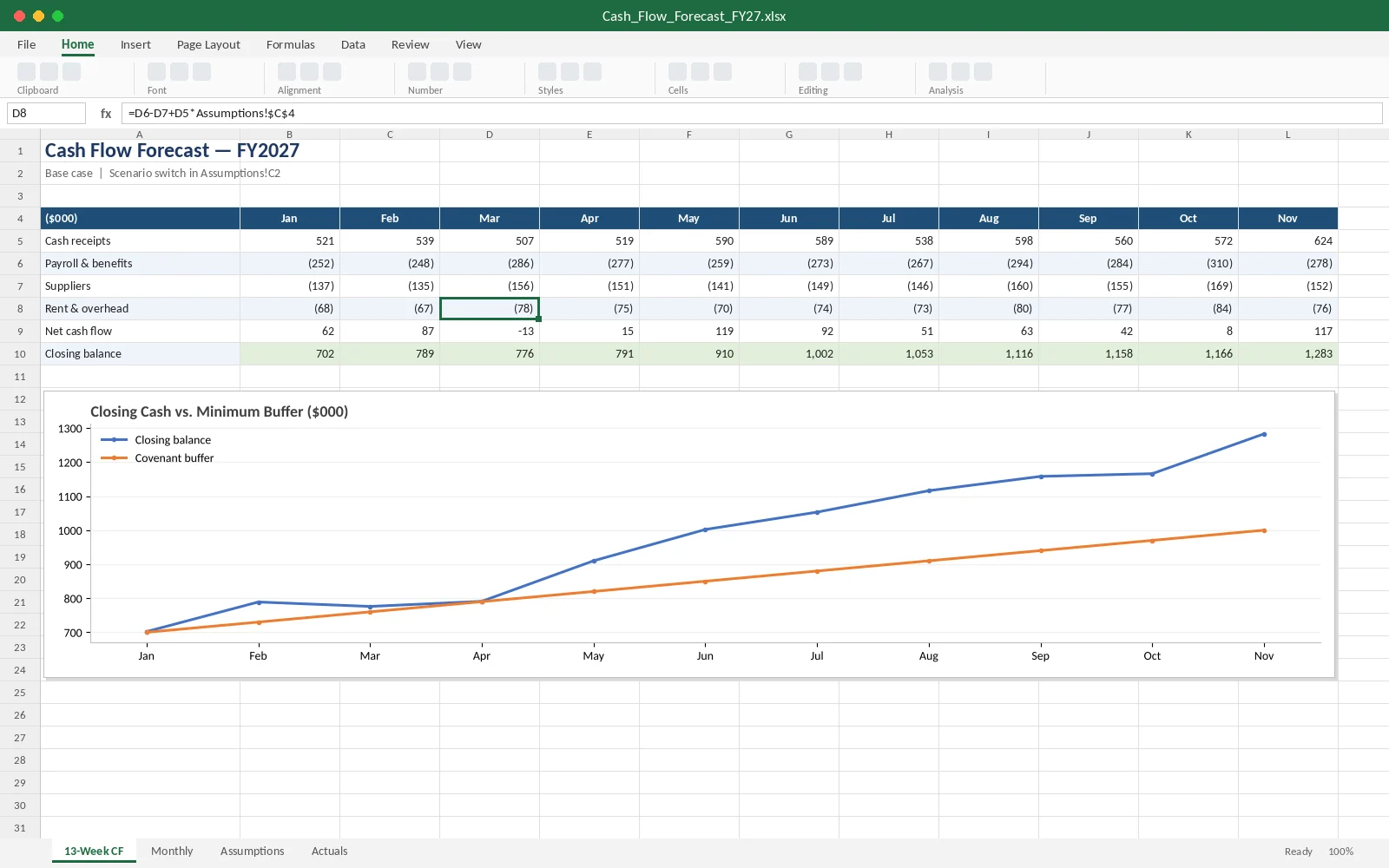Image resolution: width=1389 pixels, height=868 pixels.
Task: Select January cash receipts cell 521
Action: pyautogui.click(x=290, y=241)
